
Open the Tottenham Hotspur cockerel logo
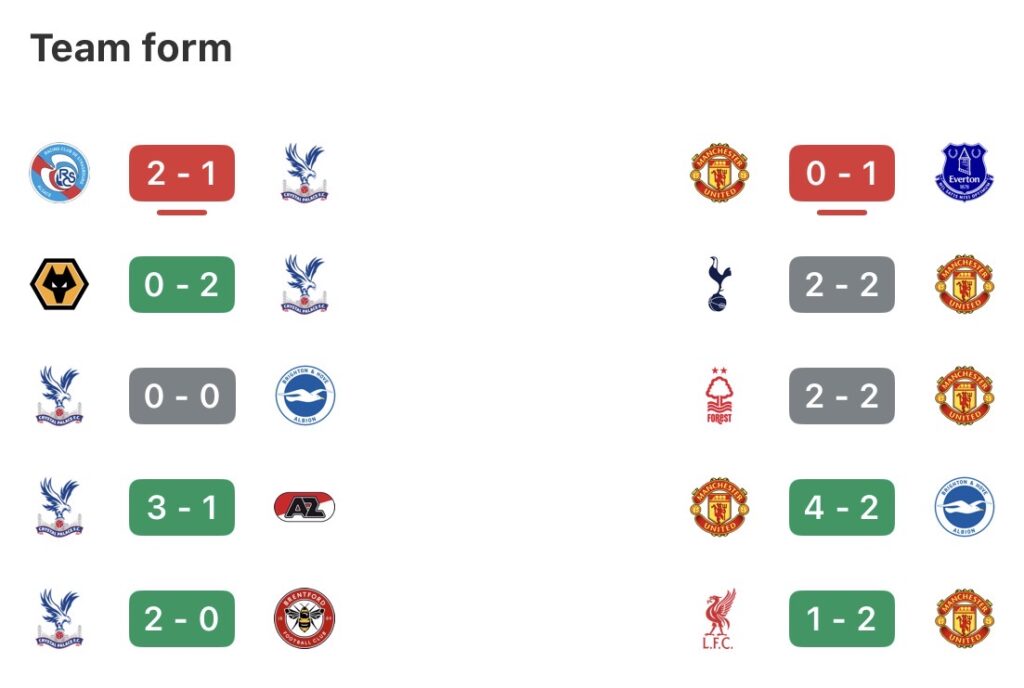point(719,284)
